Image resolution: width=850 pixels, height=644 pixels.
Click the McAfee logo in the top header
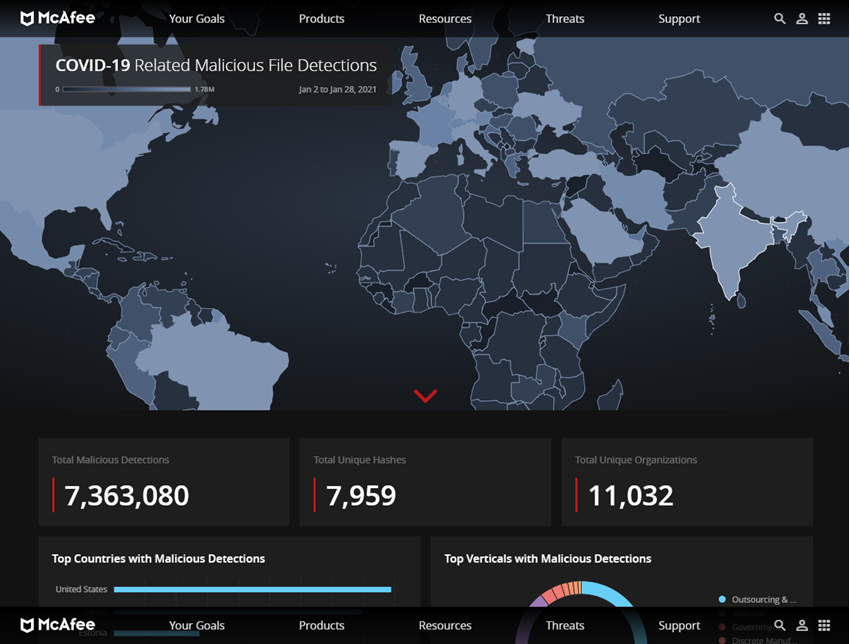coord(58,18)
